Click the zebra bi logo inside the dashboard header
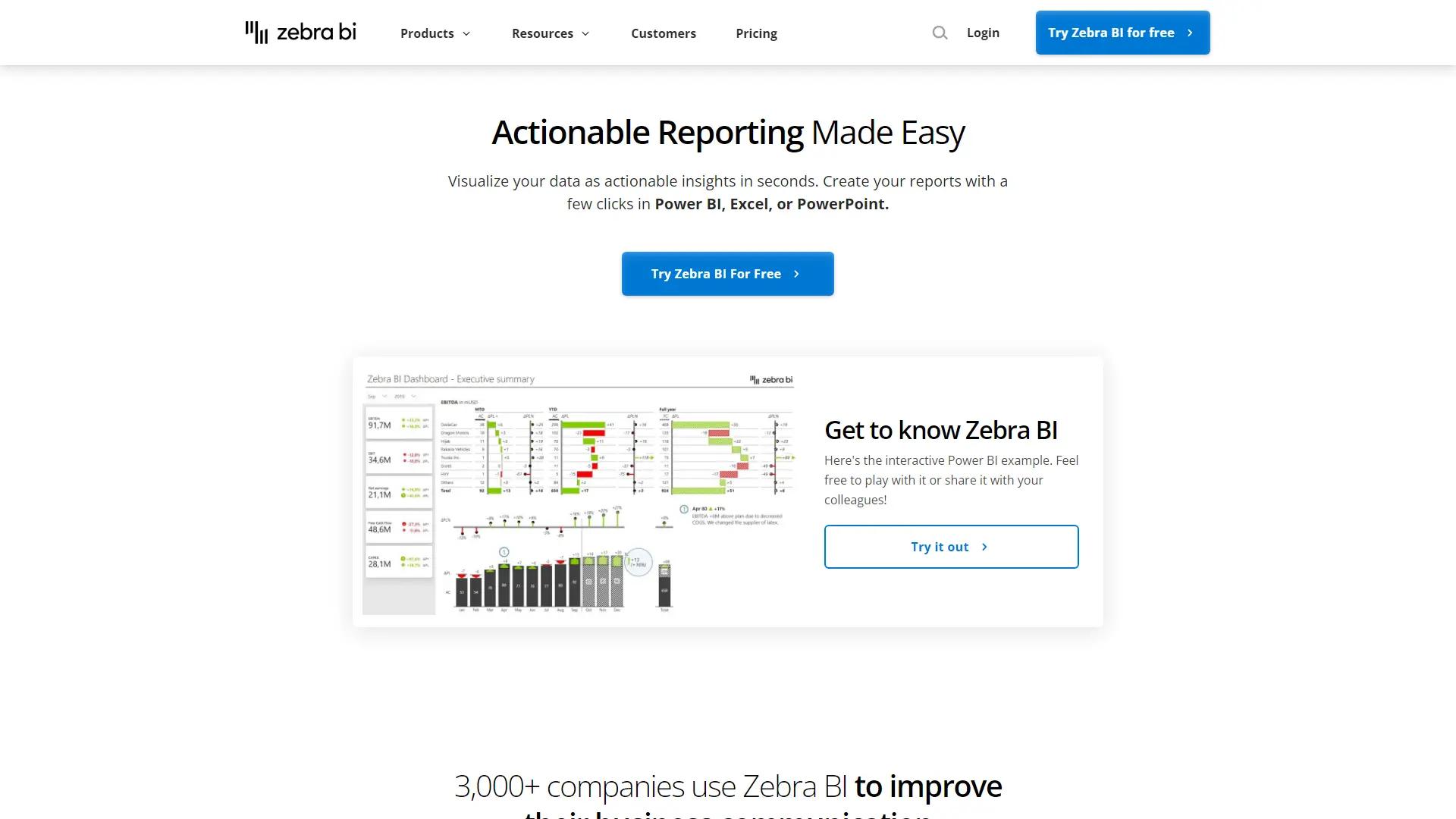The image size is (1456, 819). coord(770,380)
